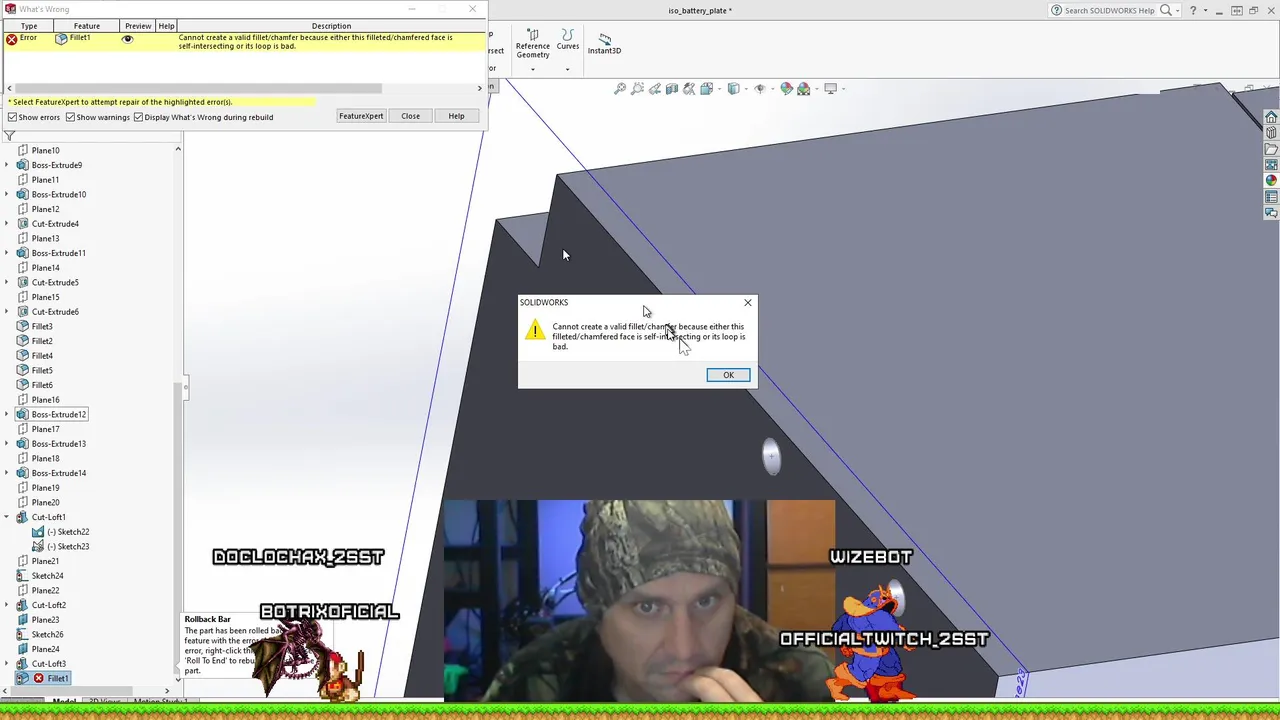Click the Feature column header

pyautogui.click(x=87, y=26)
